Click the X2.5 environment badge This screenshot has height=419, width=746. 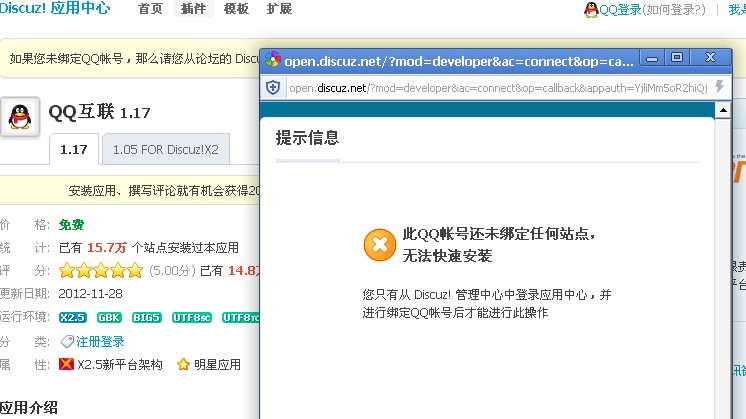73,317
